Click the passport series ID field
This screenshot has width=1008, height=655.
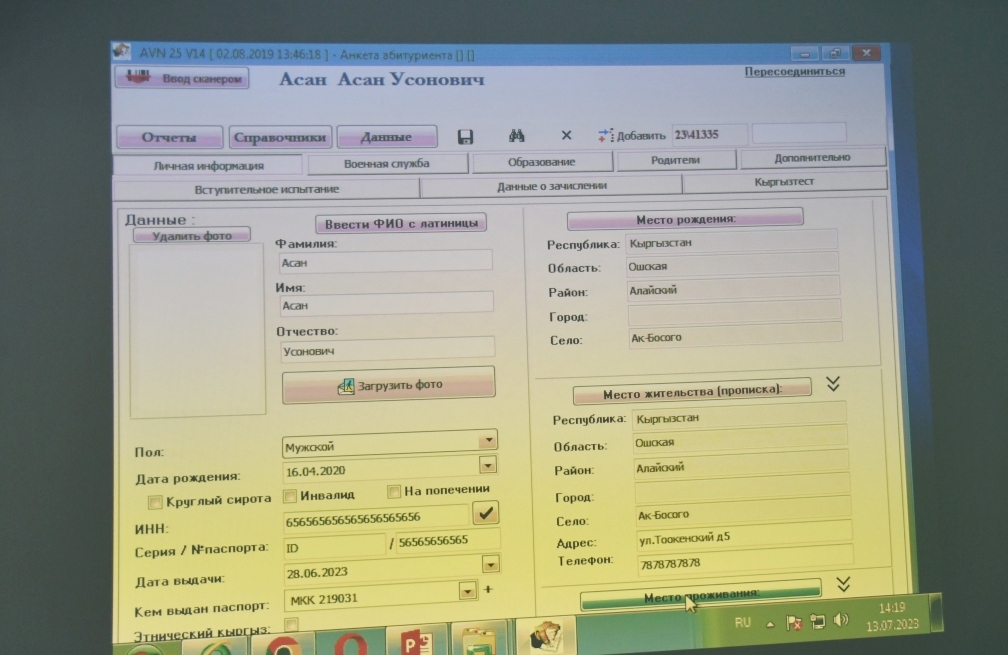point(334,547)
